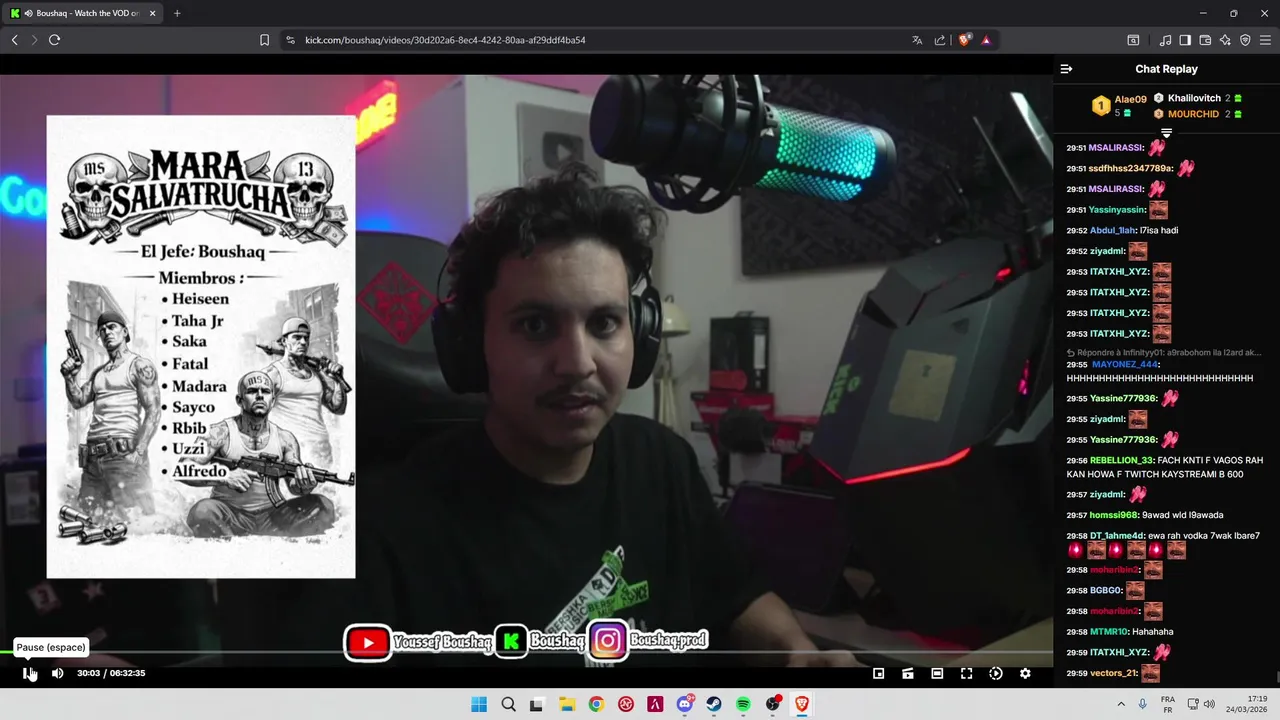Click homssi968 chat username

point(1114,515)
